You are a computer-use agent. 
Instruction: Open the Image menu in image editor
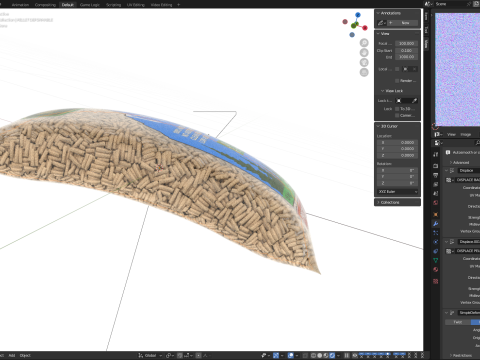click(466, 134)
